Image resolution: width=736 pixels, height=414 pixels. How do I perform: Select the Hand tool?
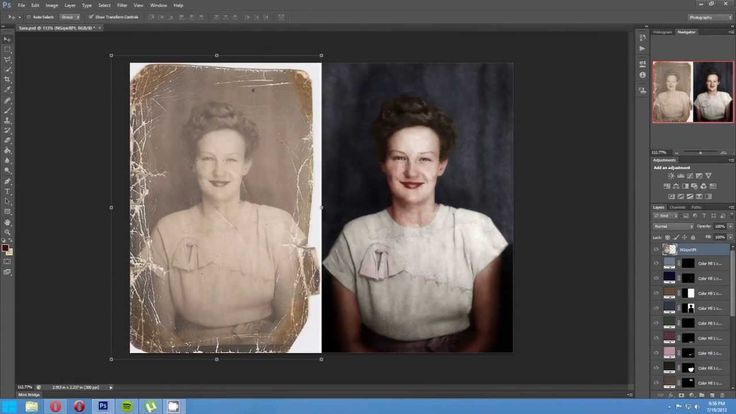click(7, 222)
